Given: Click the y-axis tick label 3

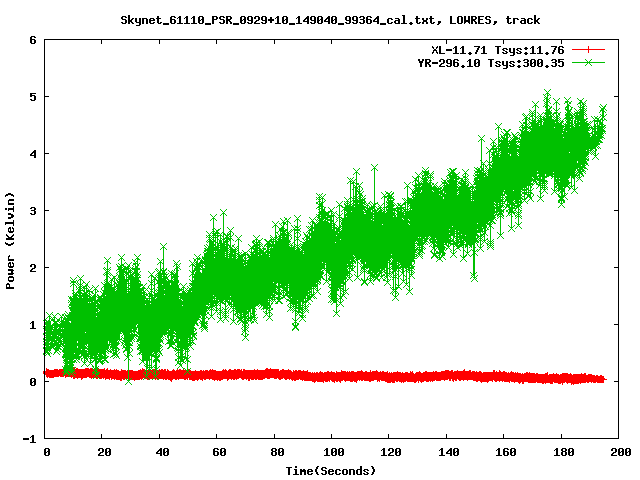Looking at the screenshot, I should tap(33, 211).
